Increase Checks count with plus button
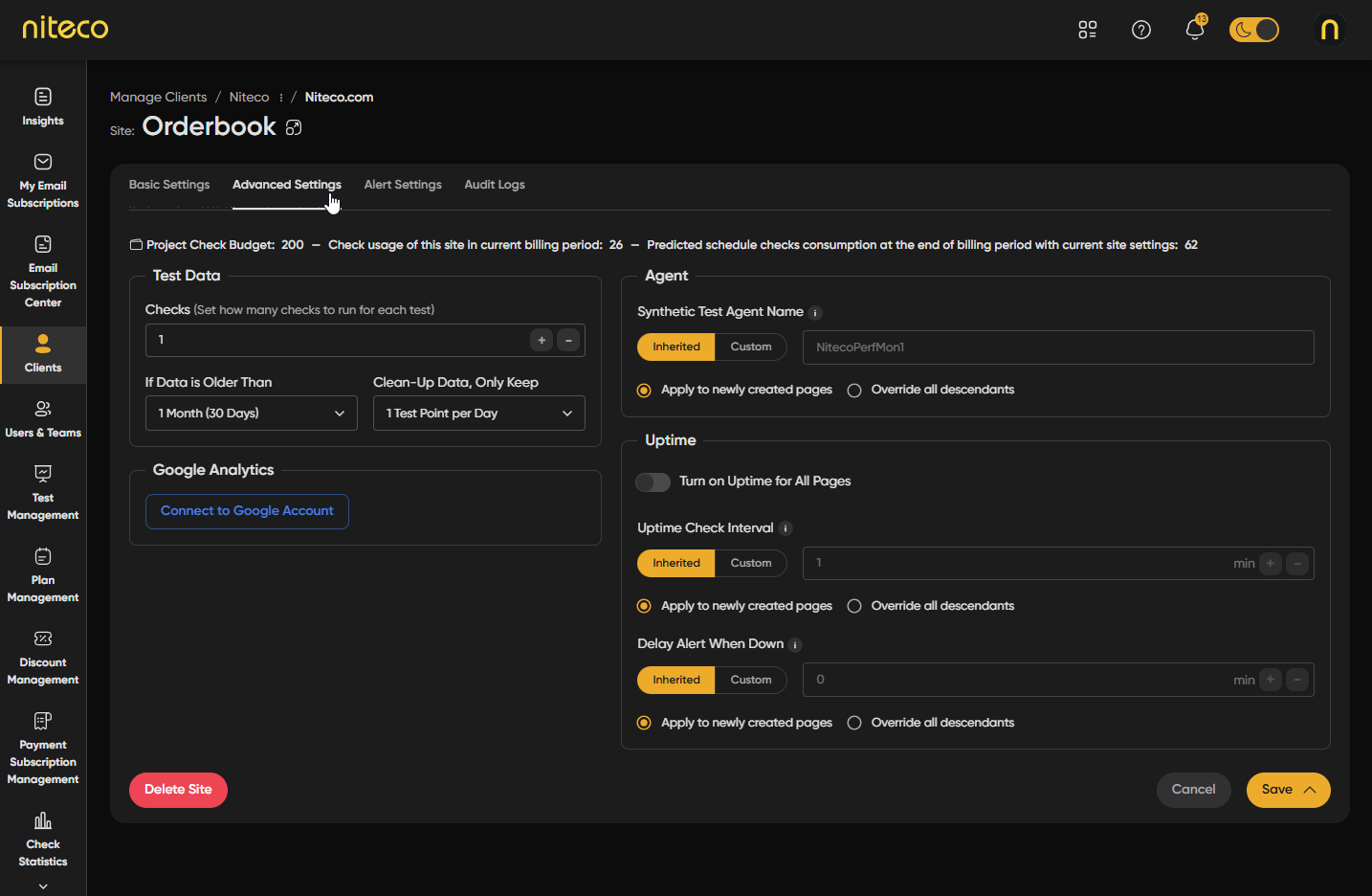This screenshot has width=1372, height=896. click(542, 340)
